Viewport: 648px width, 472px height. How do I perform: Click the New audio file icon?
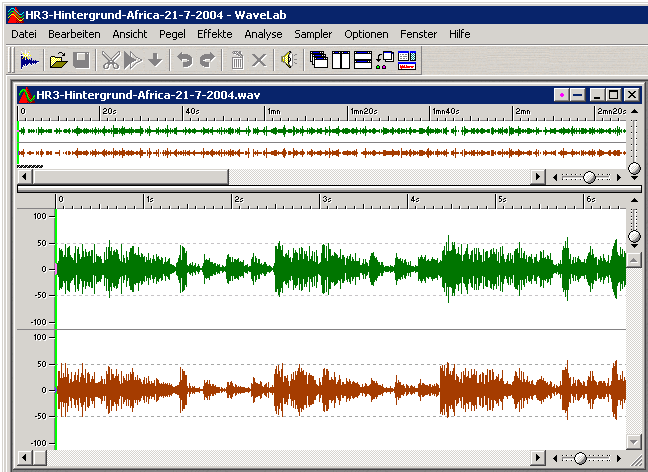tap(29, 60)
